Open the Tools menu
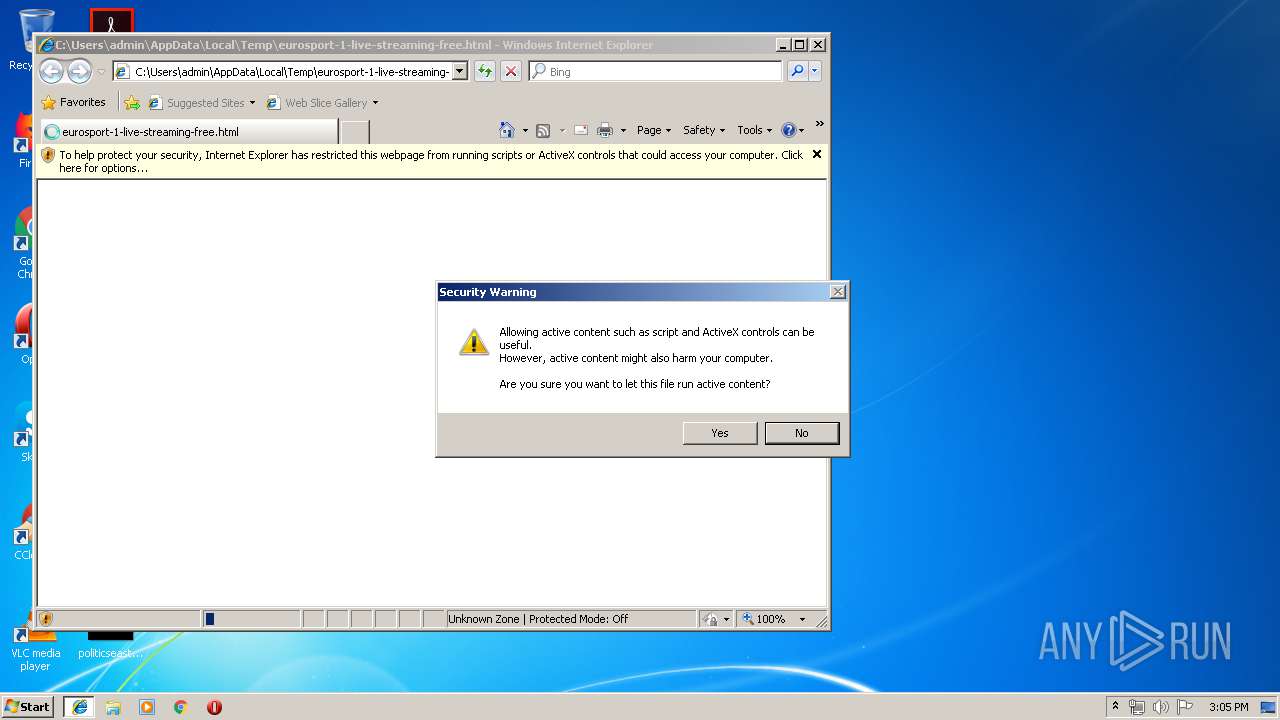The image size is (1280, 720). (754, 130)
